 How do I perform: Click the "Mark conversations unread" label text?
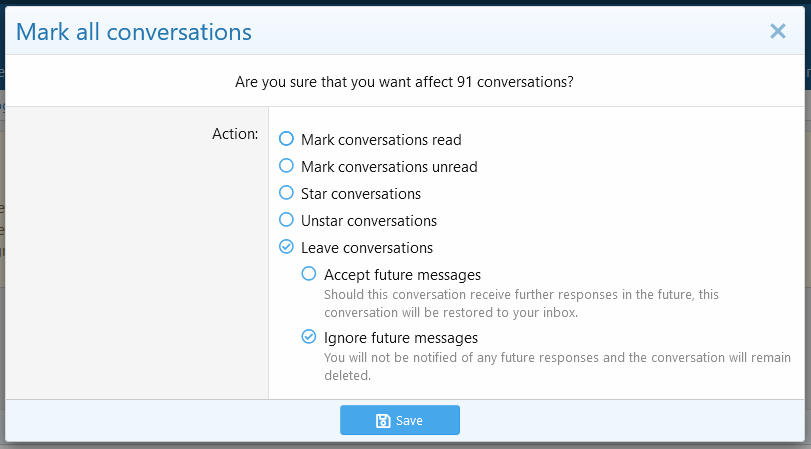(389, 167)
